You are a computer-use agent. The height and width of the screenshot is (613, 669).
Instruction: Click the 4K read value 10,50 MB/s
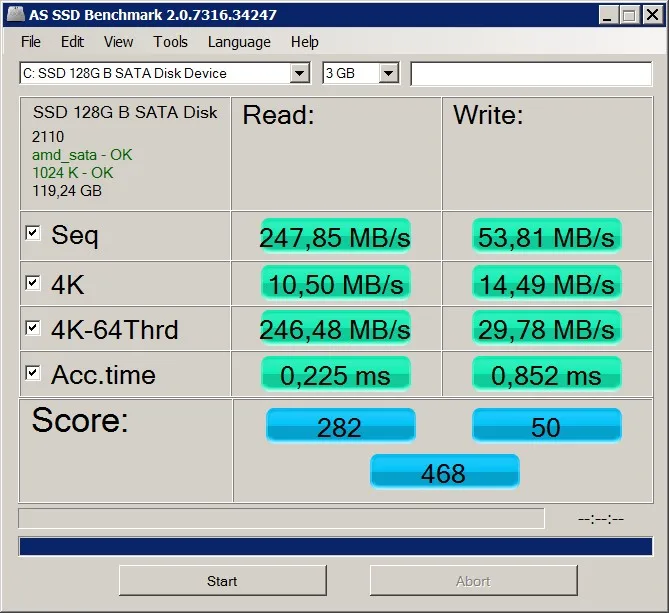(335, 284)
